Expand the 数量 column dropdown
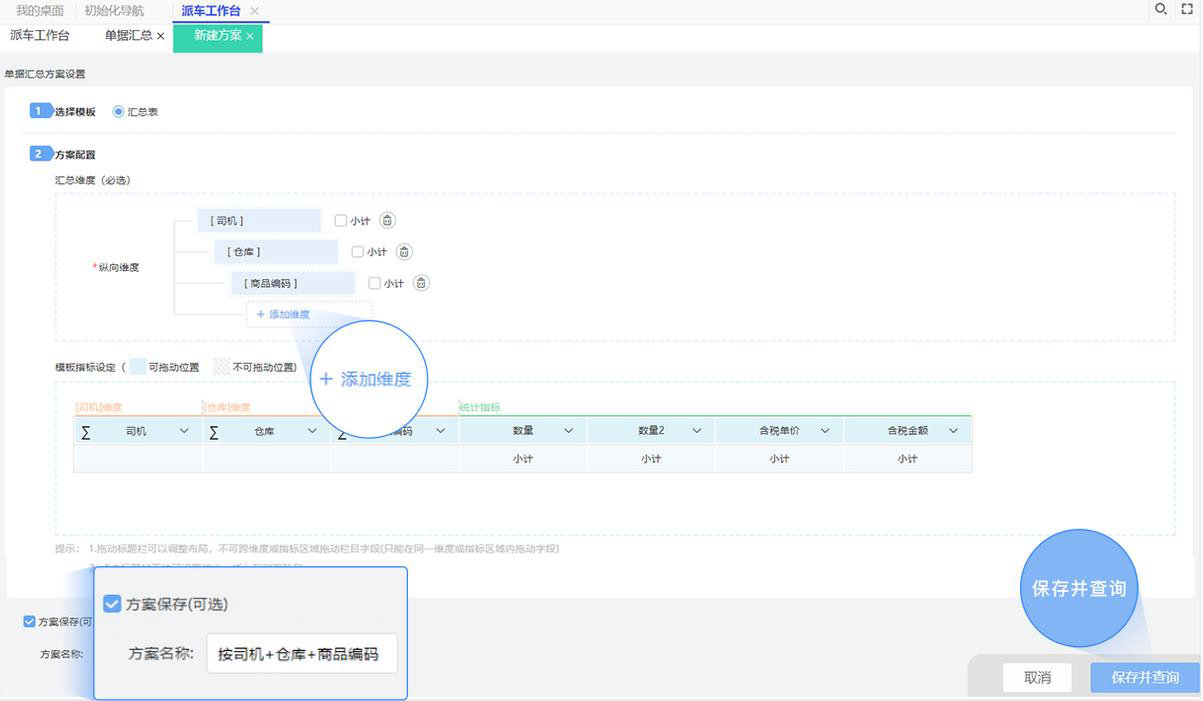1203x701 pixels. (568, 431)
